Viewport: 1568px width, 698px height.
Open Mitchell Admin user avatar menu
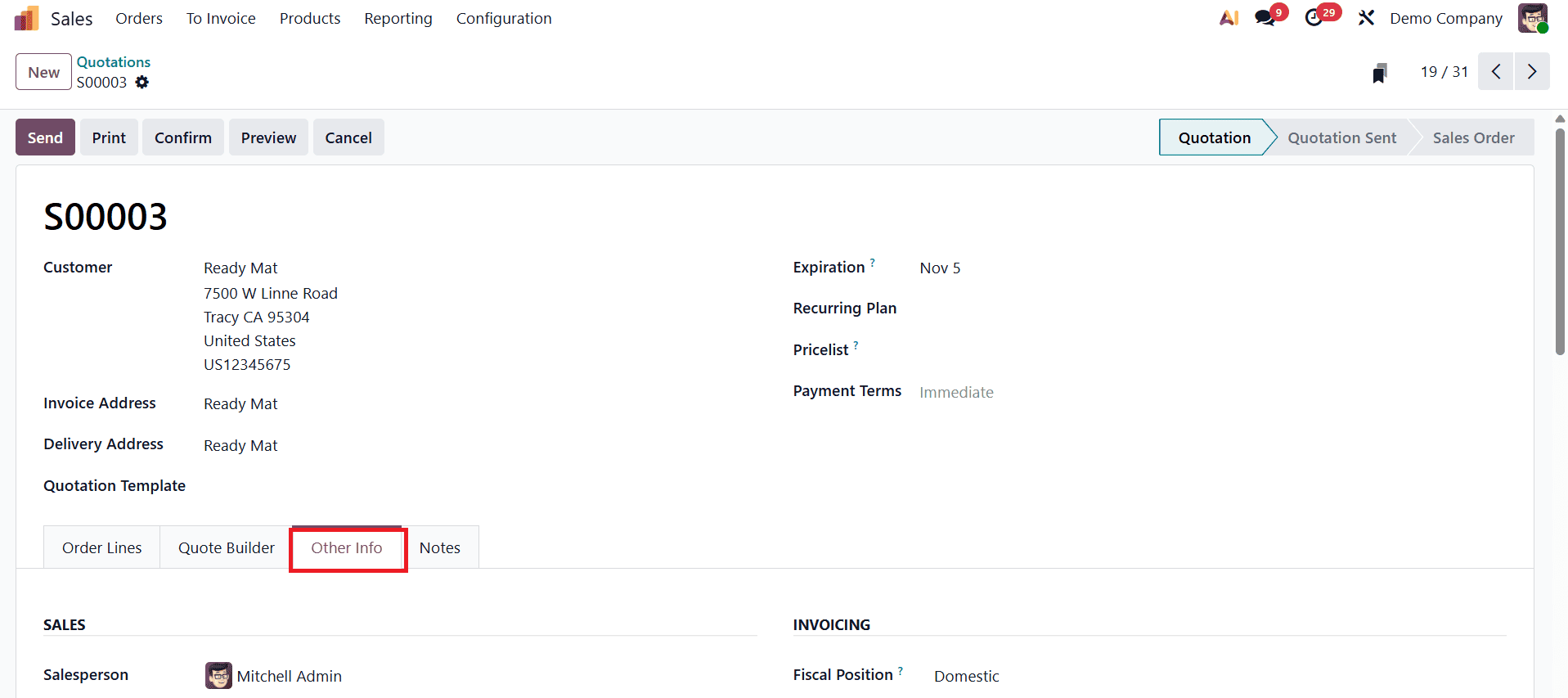point(1532,18)
